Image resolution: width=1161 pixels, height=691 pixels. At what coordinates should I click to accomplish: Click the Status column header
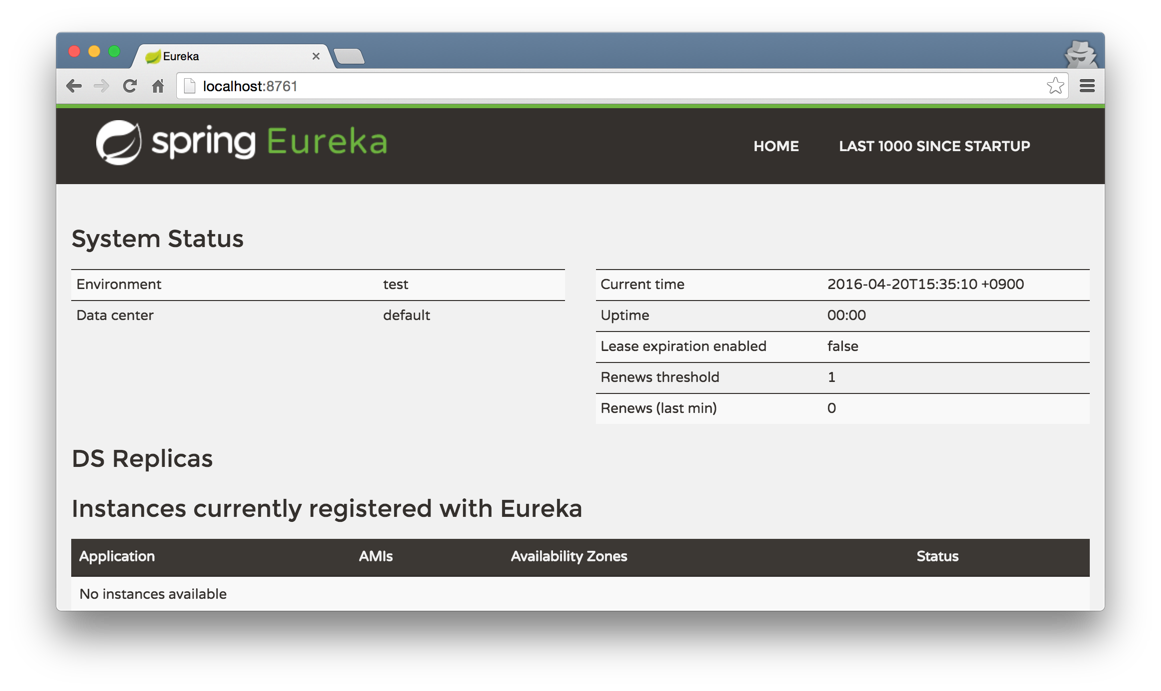937,557
